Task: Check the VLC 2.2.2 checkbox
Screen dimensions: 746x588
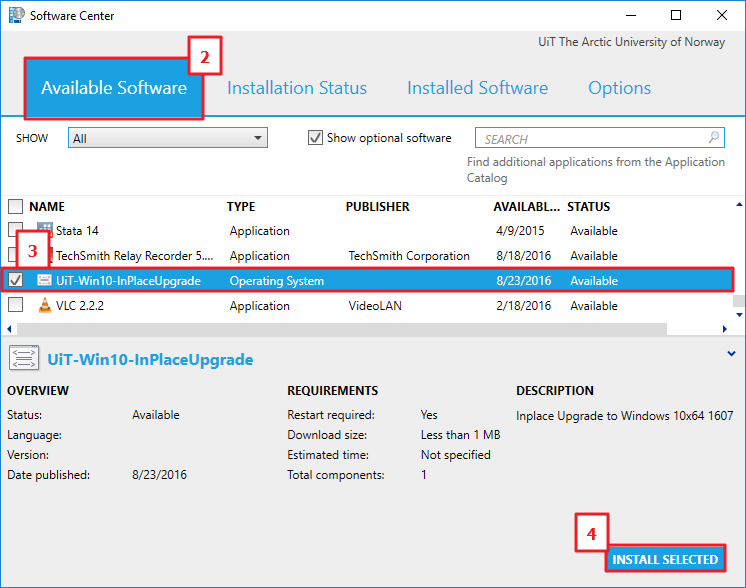Action: [15, 306]
